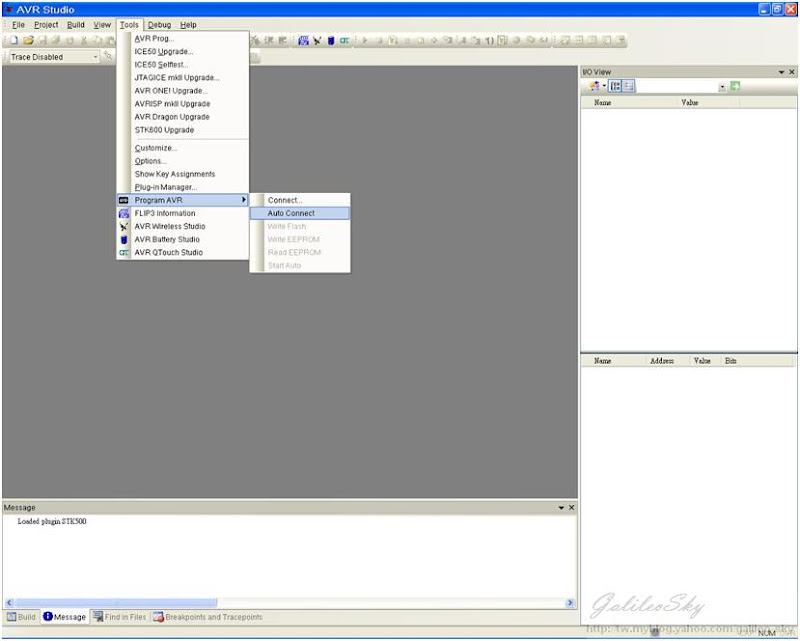Click the Start Debugging toolbar arrow

(365, 40)
